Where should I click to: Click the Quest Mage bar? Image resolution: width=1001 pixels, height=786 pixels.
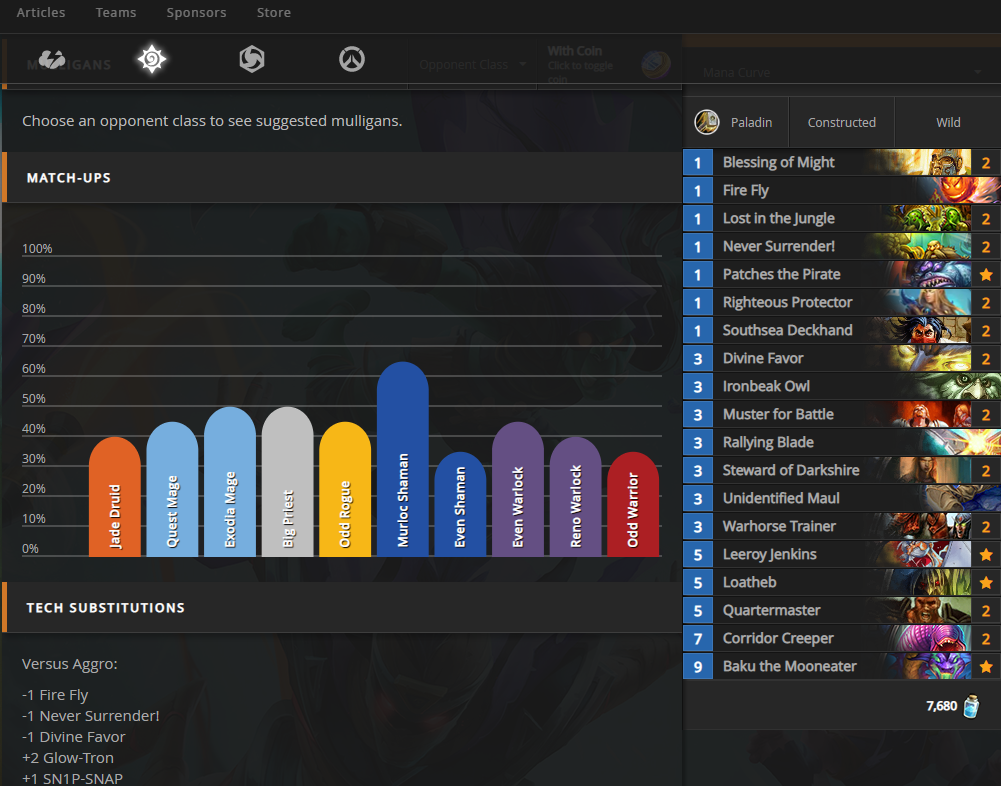172,489
